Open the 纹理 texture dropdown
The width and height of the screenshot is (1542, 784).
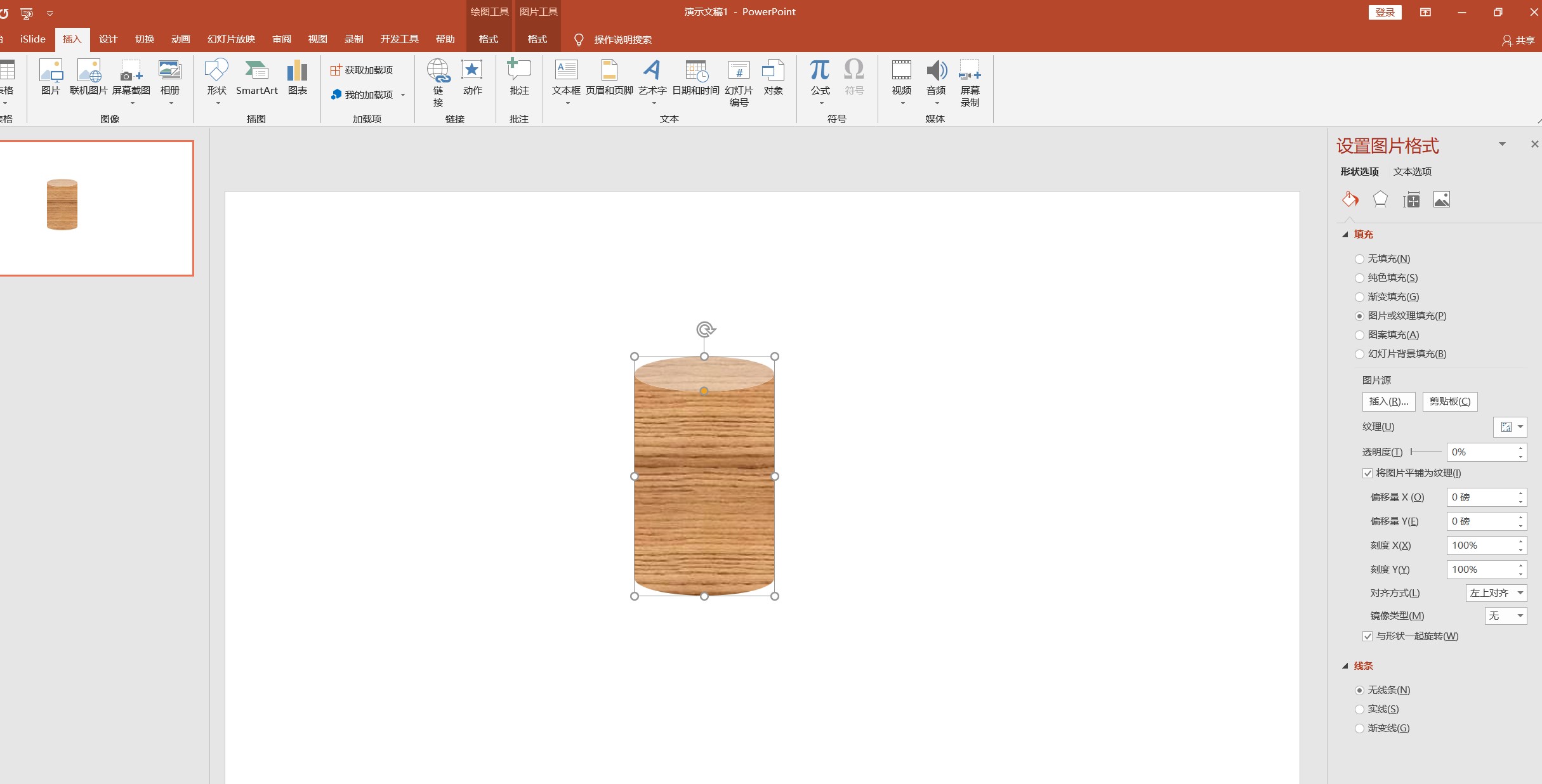1510,427
